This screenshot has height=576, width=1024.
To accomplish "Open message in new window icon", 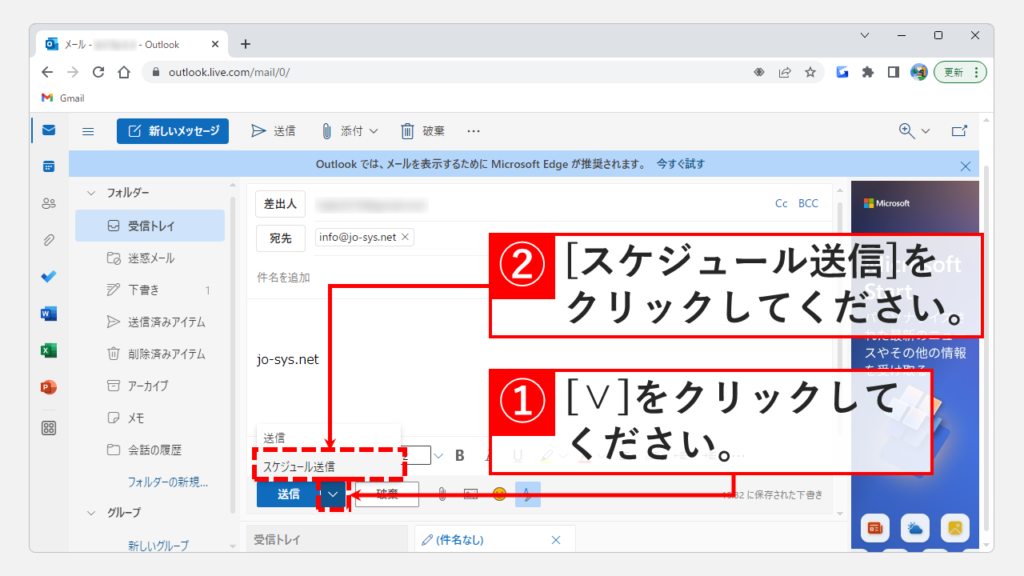I will point(959,131).
